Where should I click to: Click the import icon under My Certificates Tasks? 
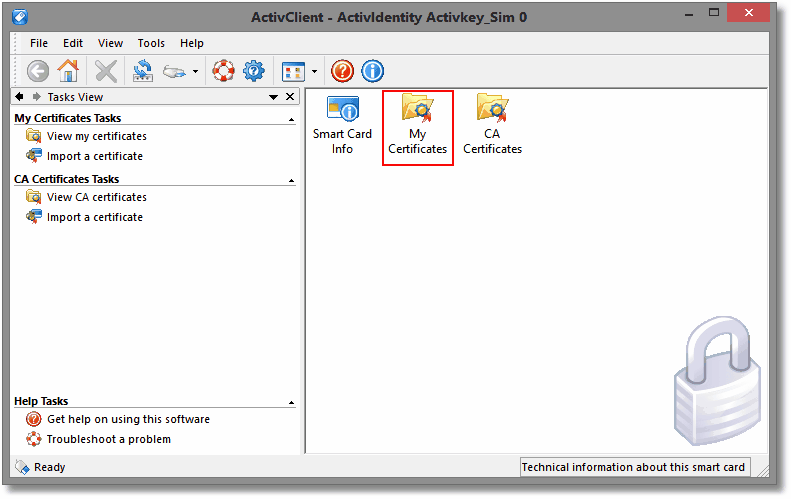[34, 156]
